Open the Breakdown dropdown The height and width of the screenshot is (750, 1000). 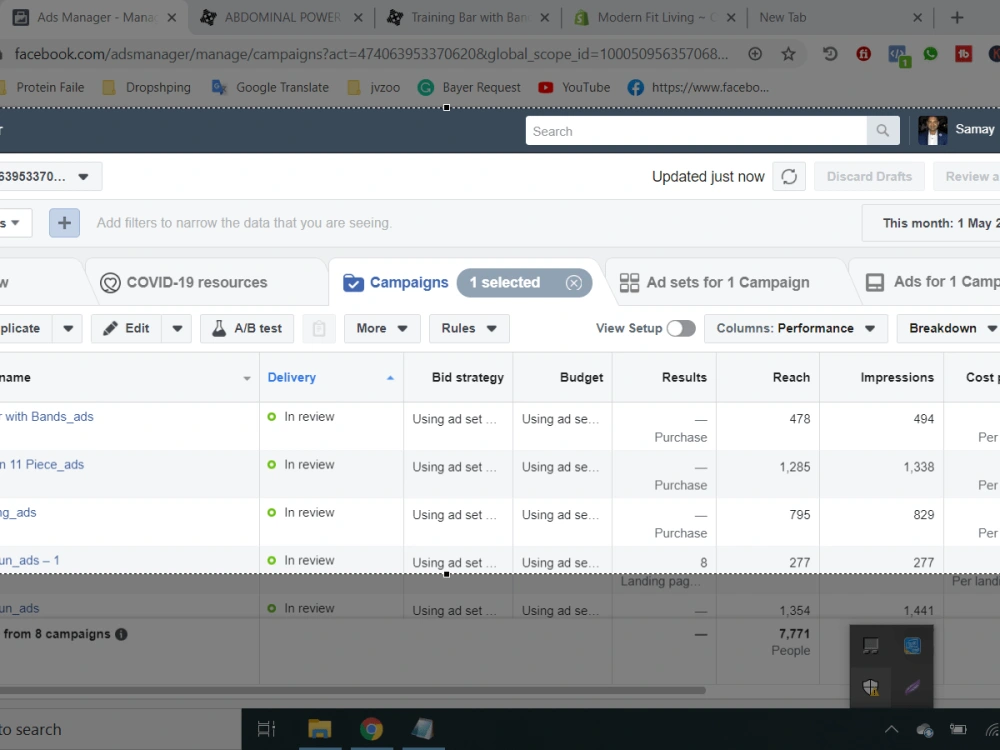tap(948, 328)
